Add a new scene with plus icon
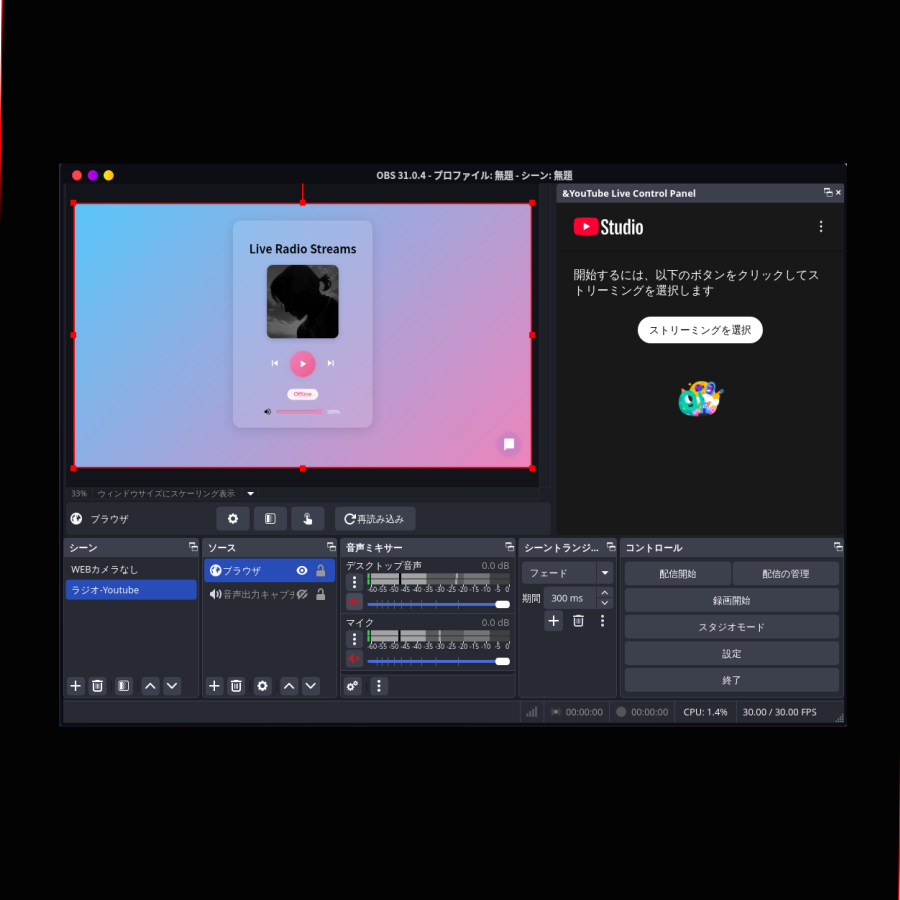900x900 pixels. tap(75, 686)
